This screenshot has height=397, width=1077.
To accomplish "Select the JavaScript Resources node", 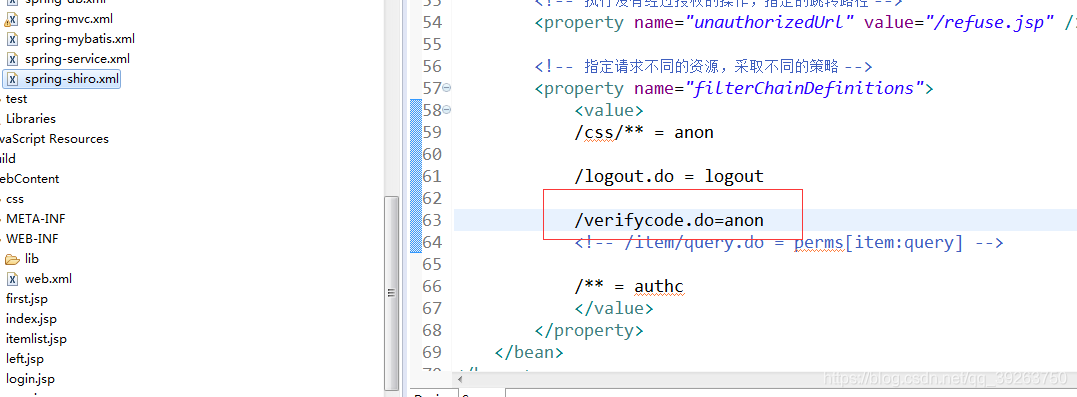I will (54, 139).
